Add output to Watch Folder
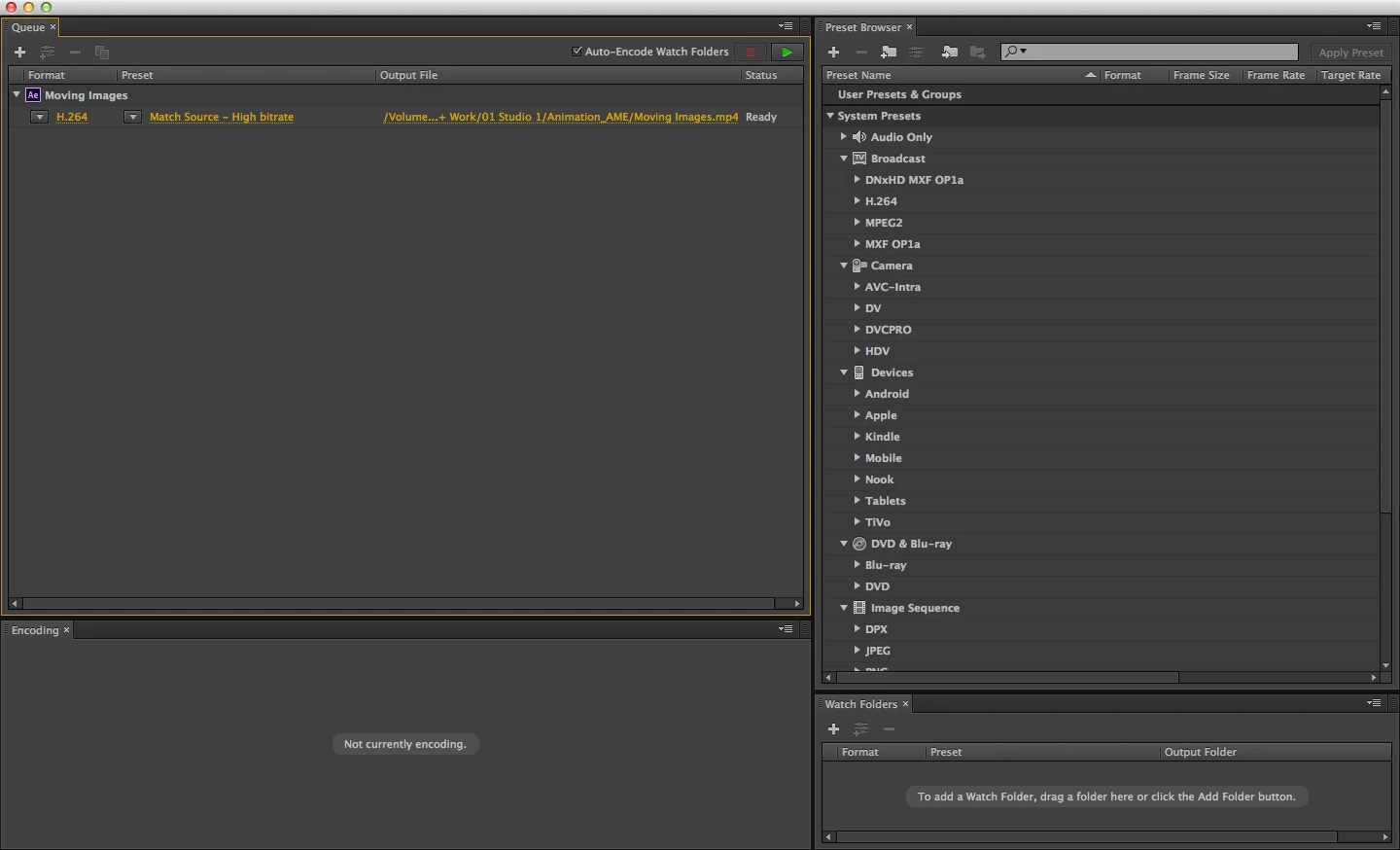This screenshot has height=850, width=1400. pyautogui.click(x=861, y=729)
